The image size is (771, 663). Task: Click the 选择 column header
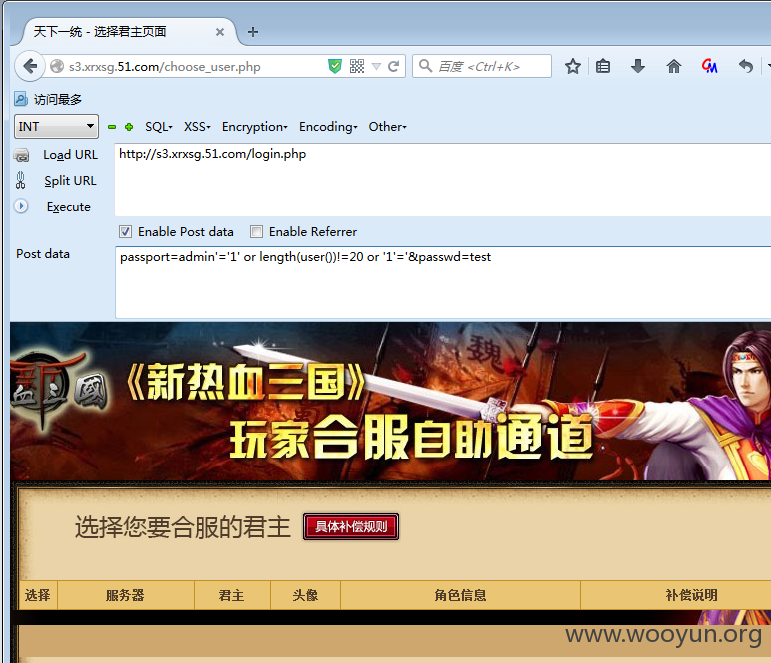point(38,595)
